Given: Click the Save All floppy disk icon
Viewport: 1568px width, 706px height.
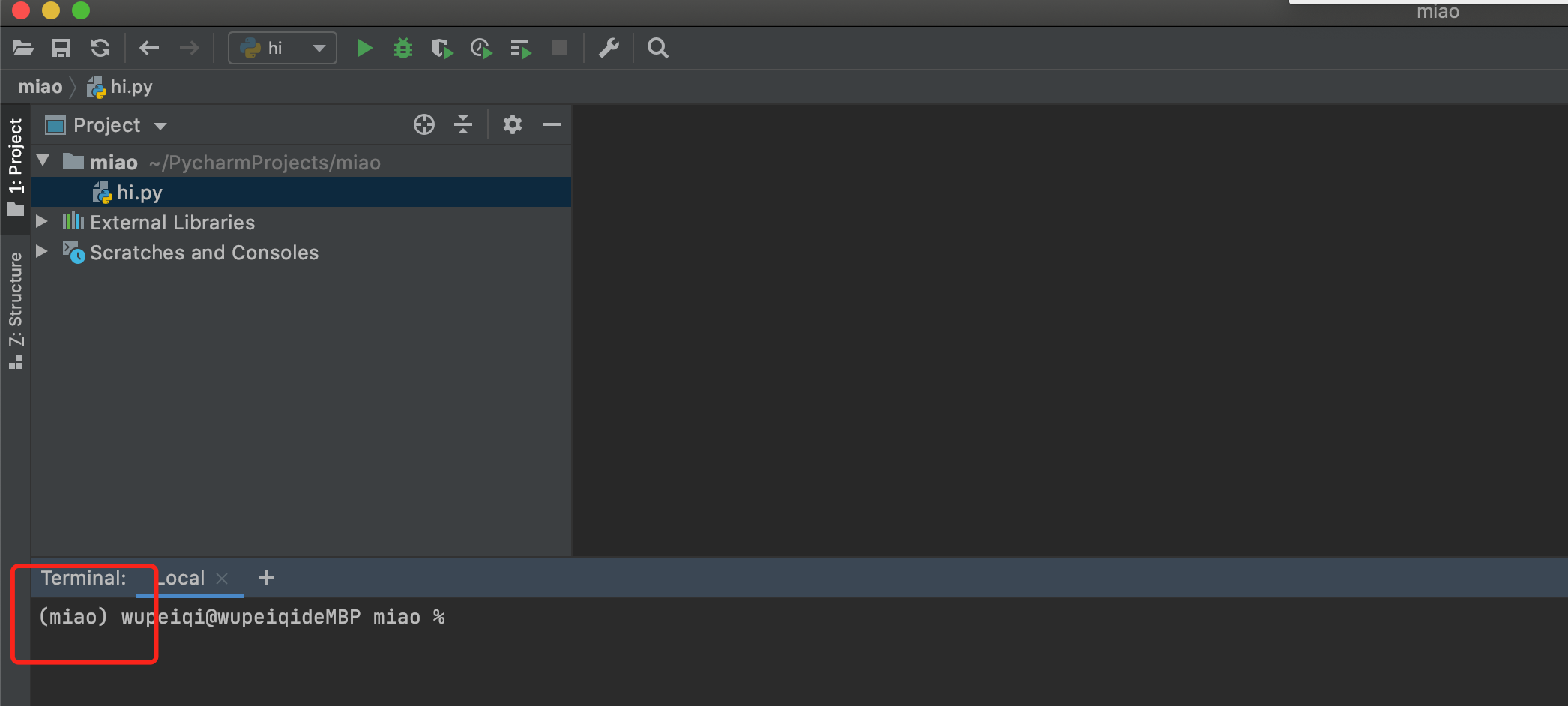Looking at the screenshot, I should (x=61, y=49).
